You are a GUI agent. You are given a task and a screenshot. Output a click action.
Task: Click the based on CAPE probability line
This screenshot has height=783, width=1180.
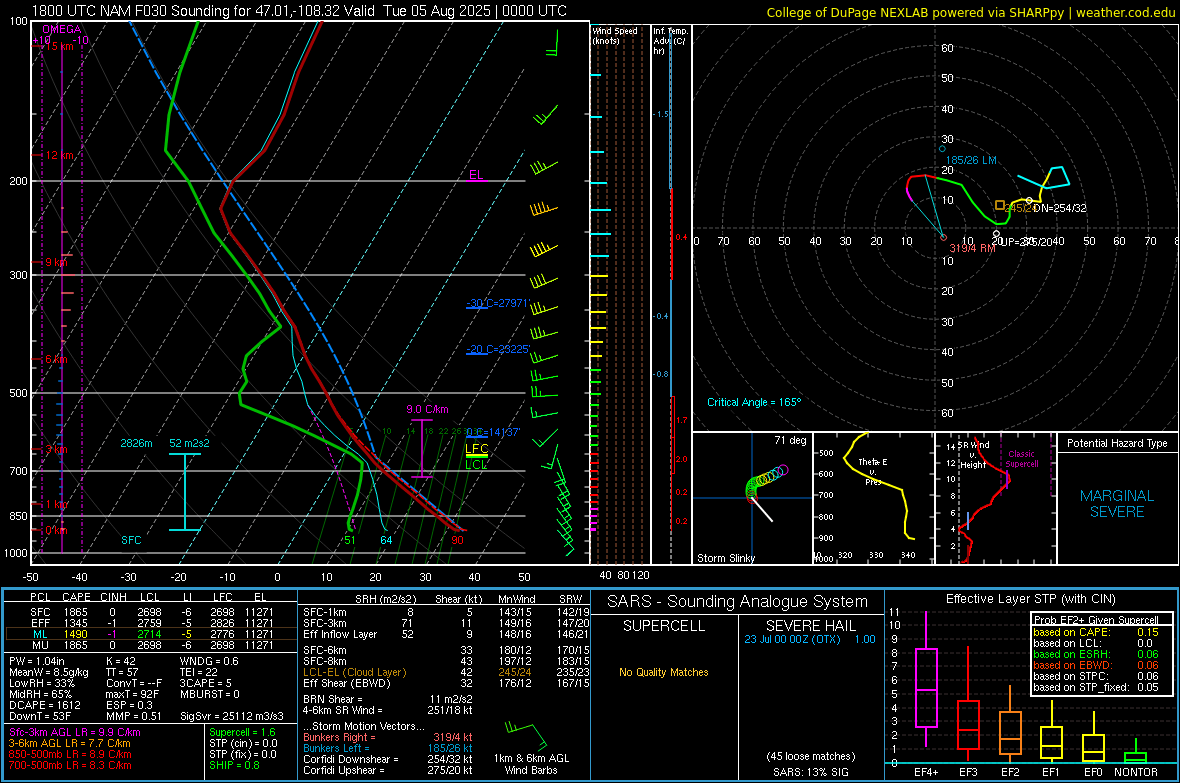click(x=1096, y=632)
